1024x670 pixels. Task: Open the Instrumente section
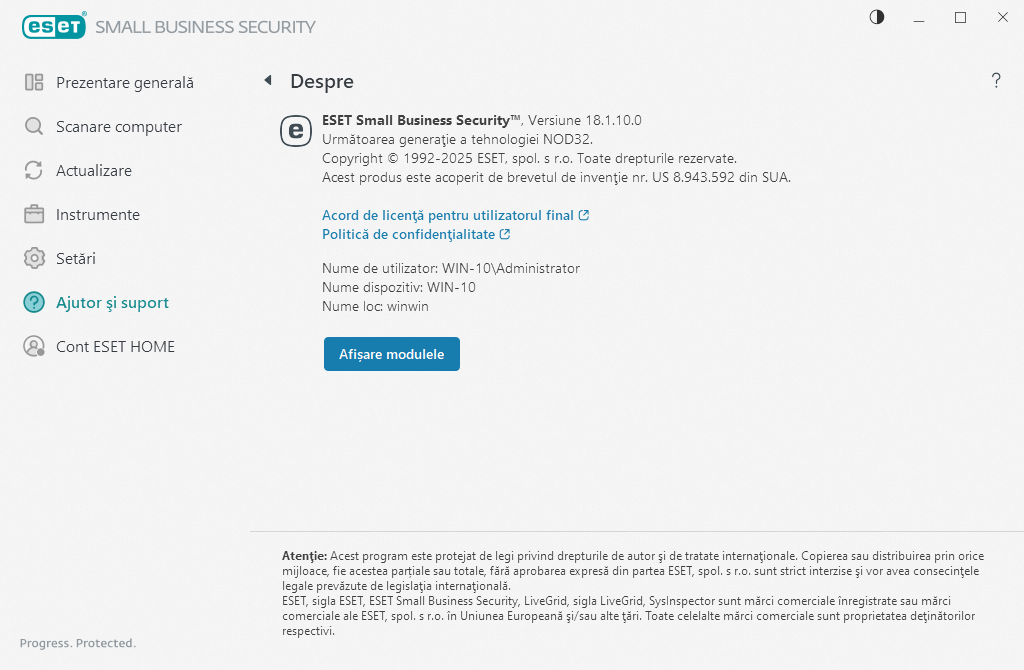[x=98, y=214]
